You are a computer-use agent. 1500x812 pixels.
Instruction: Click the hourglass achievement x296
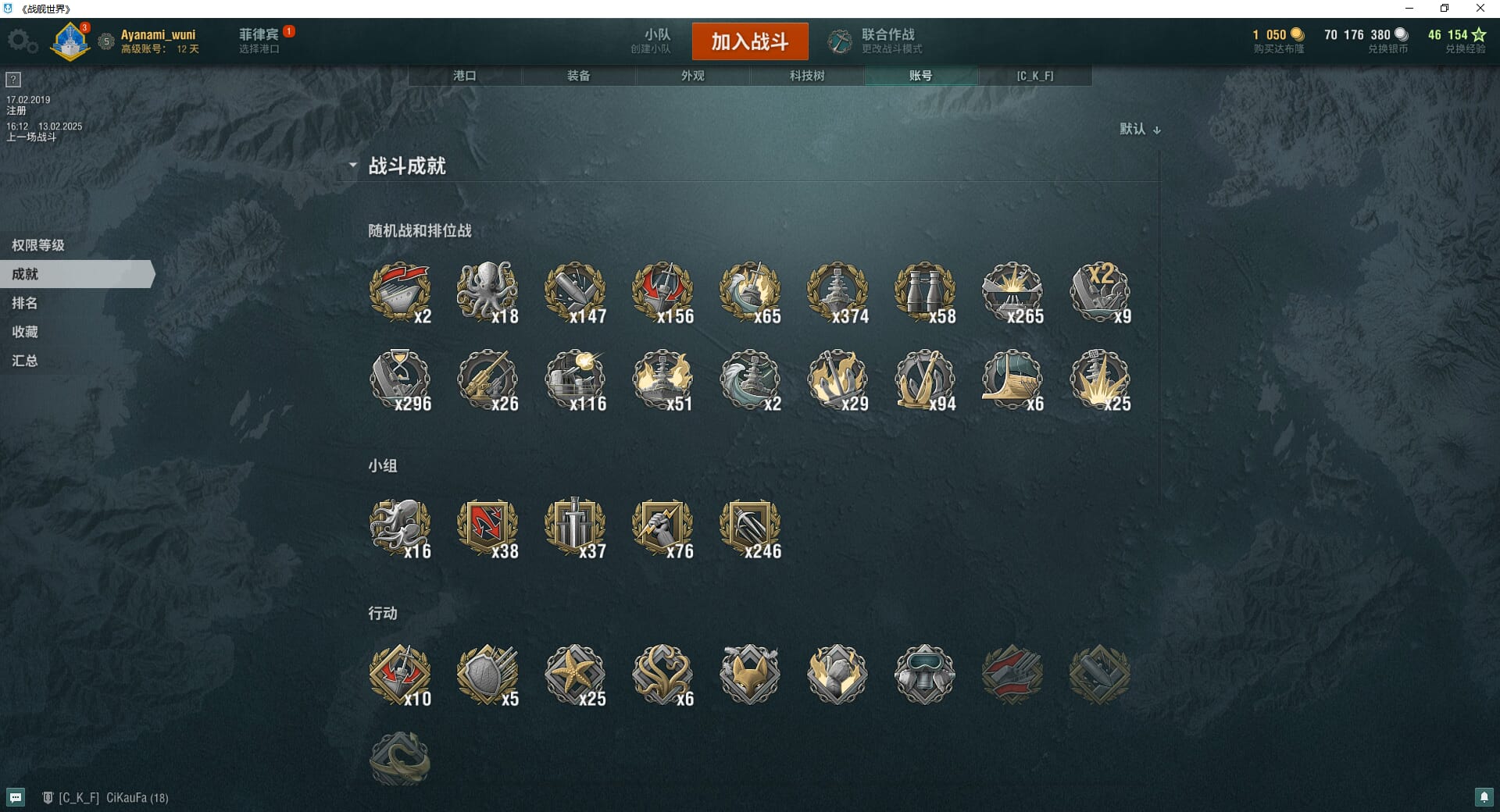400,379
